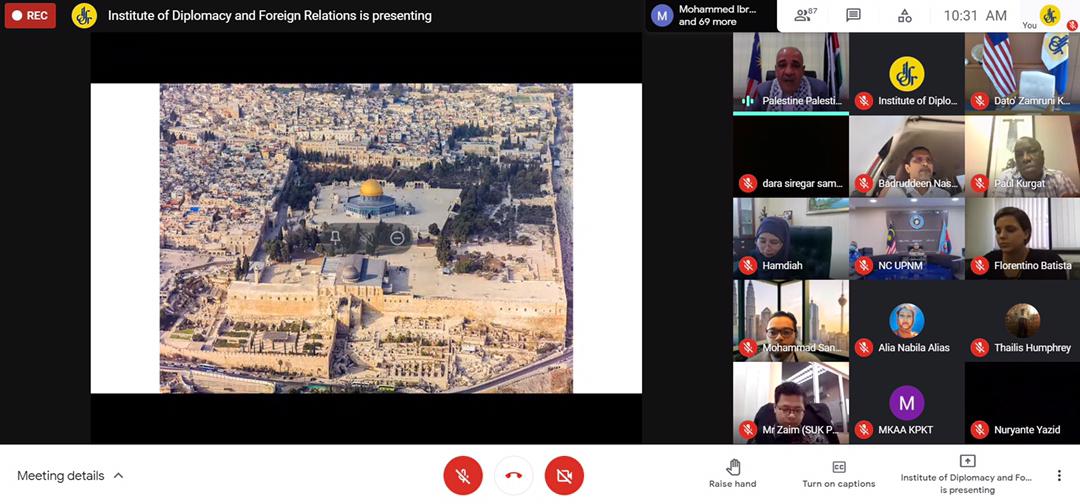Click the red hang-up call button

point(513,475)
